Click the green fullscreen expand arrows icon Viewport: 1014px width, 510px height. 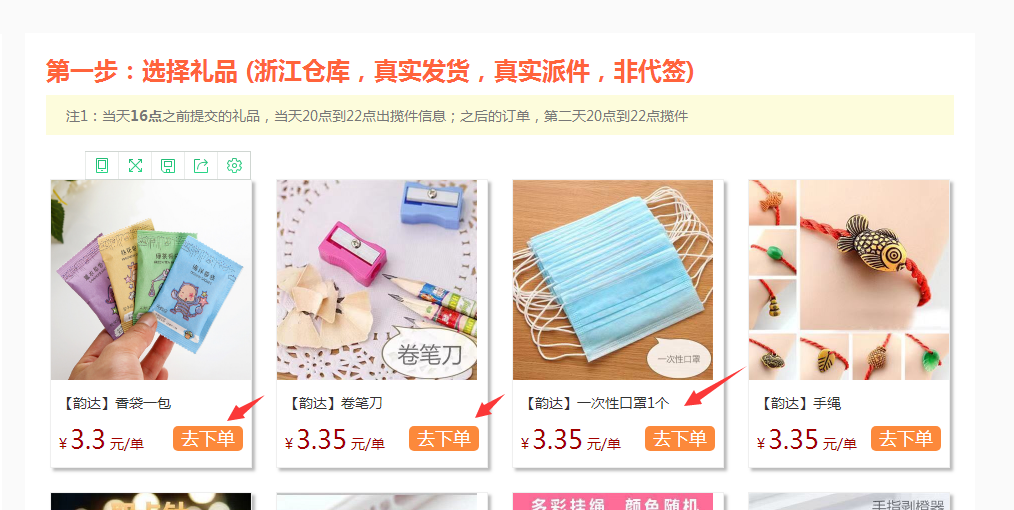(135, 165)
